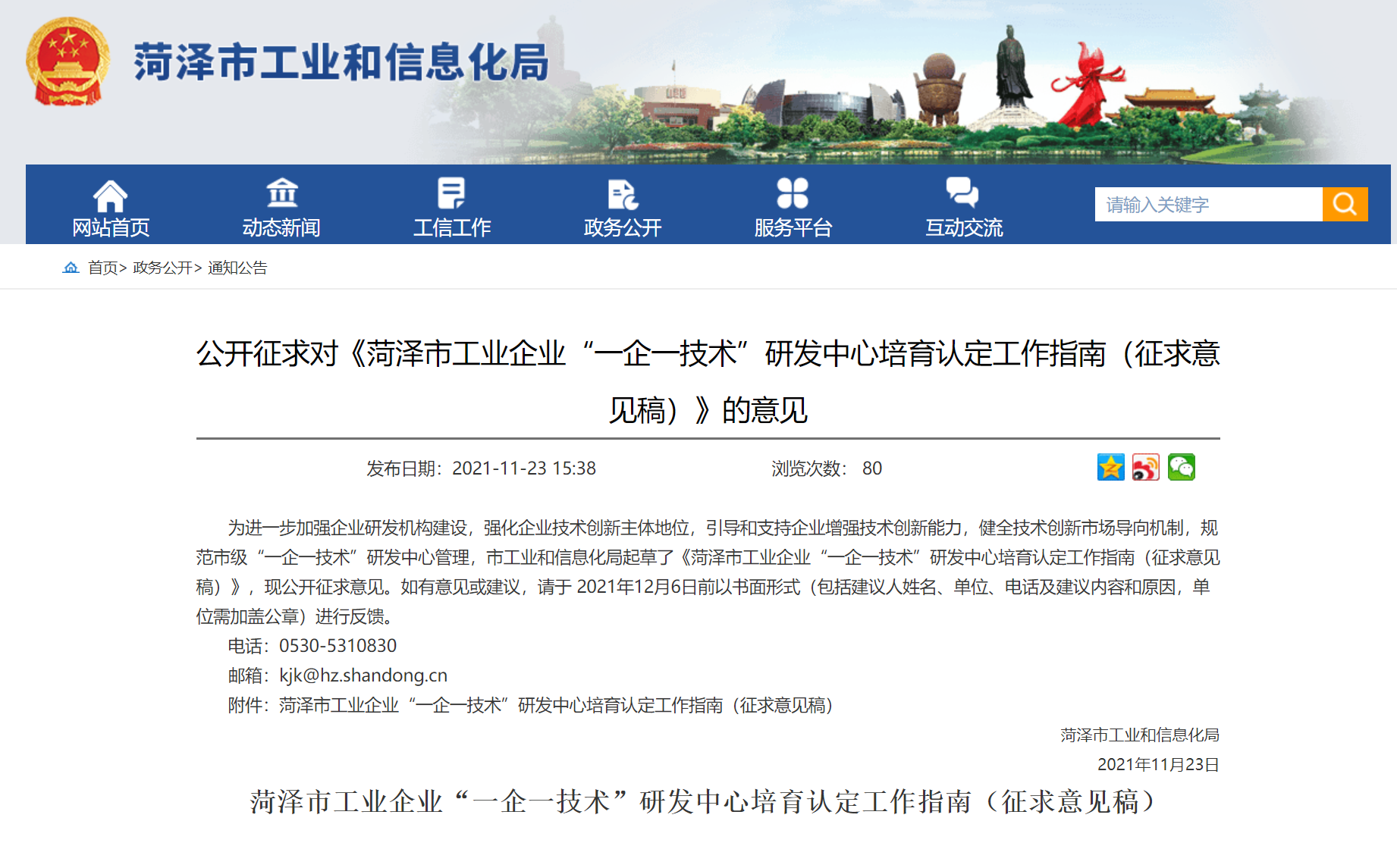Click the national emblem logo
The width and height of the screenshot is (1397, 868).
click(67, 62)
